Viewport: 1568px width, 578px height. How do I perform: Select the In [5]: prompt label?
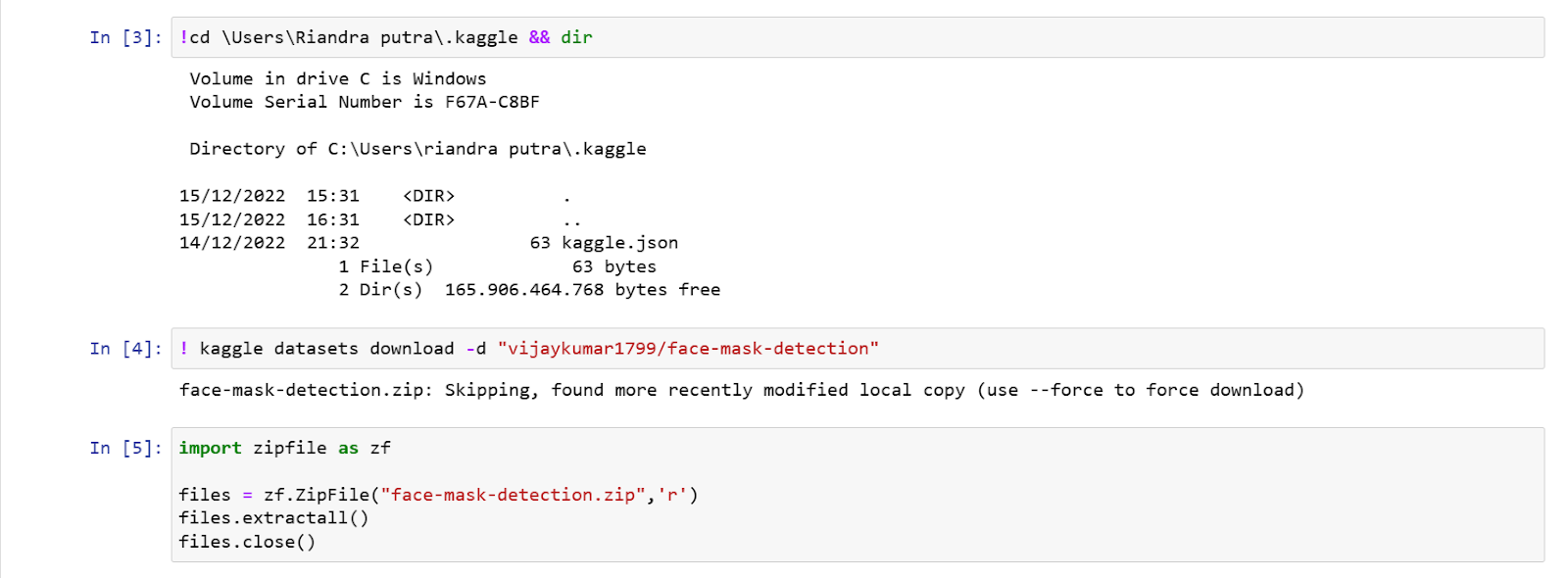pos(125,448)
